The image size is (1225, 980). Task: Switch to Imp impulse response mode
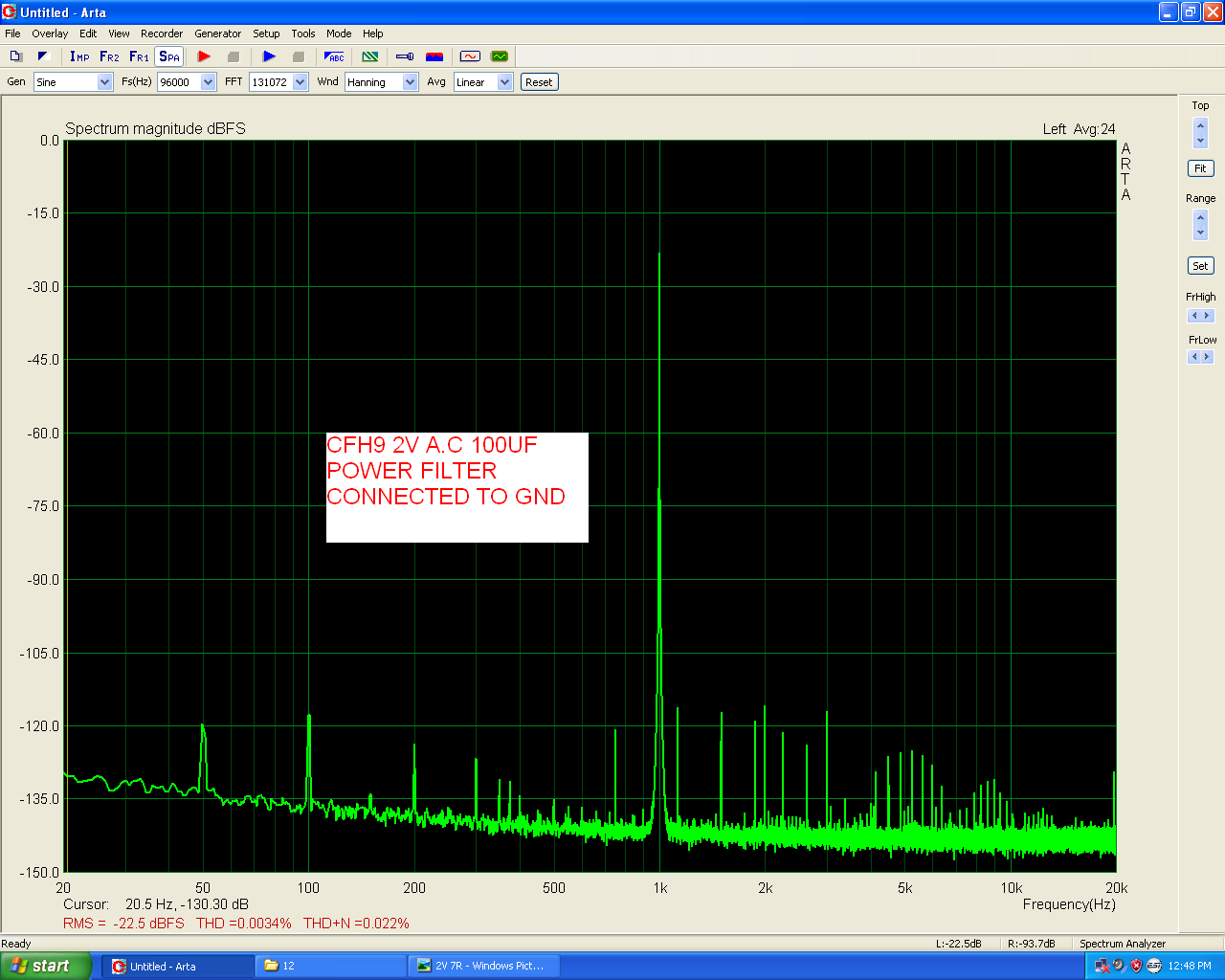coord(79,56)
